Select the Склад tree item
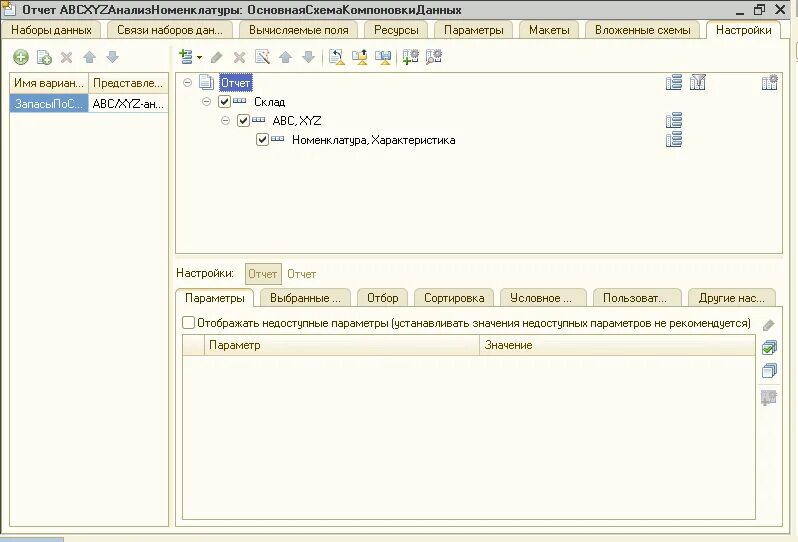Screen dimensions: 798x542 [269, 102]
